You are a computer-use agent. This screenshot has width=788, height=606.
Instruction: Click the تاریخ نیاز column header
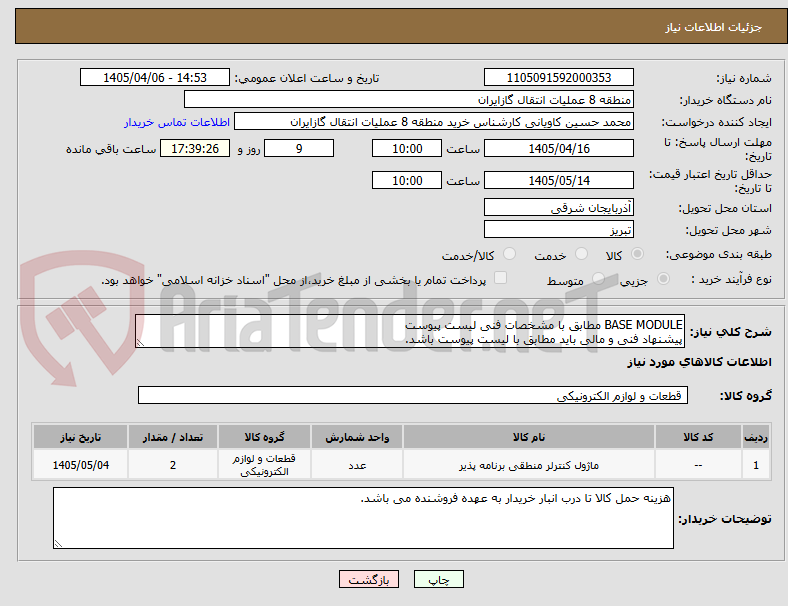(80, 437)
